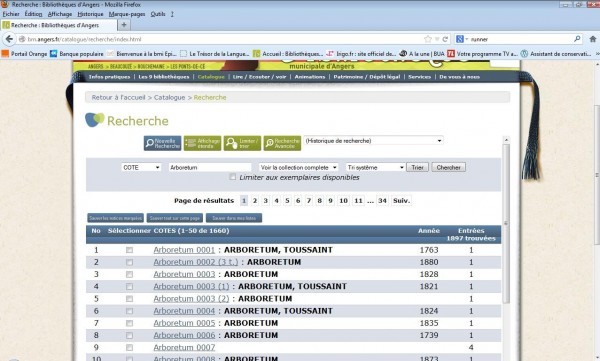Click Sauver tout sur cette page button
This screenshot has width=600, height=361.
175,218
